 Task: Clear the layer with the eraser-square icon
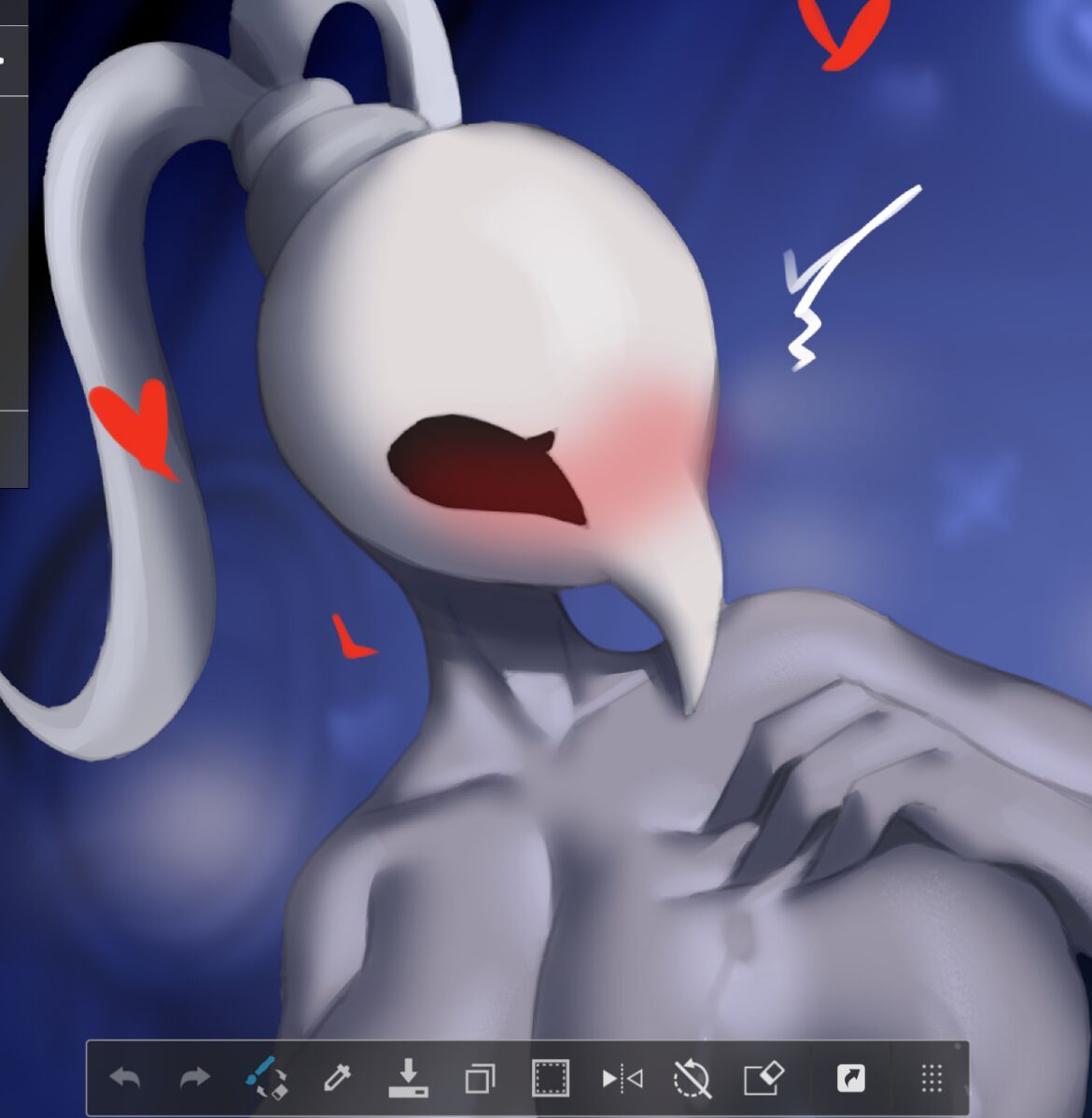coord(763,1077)
